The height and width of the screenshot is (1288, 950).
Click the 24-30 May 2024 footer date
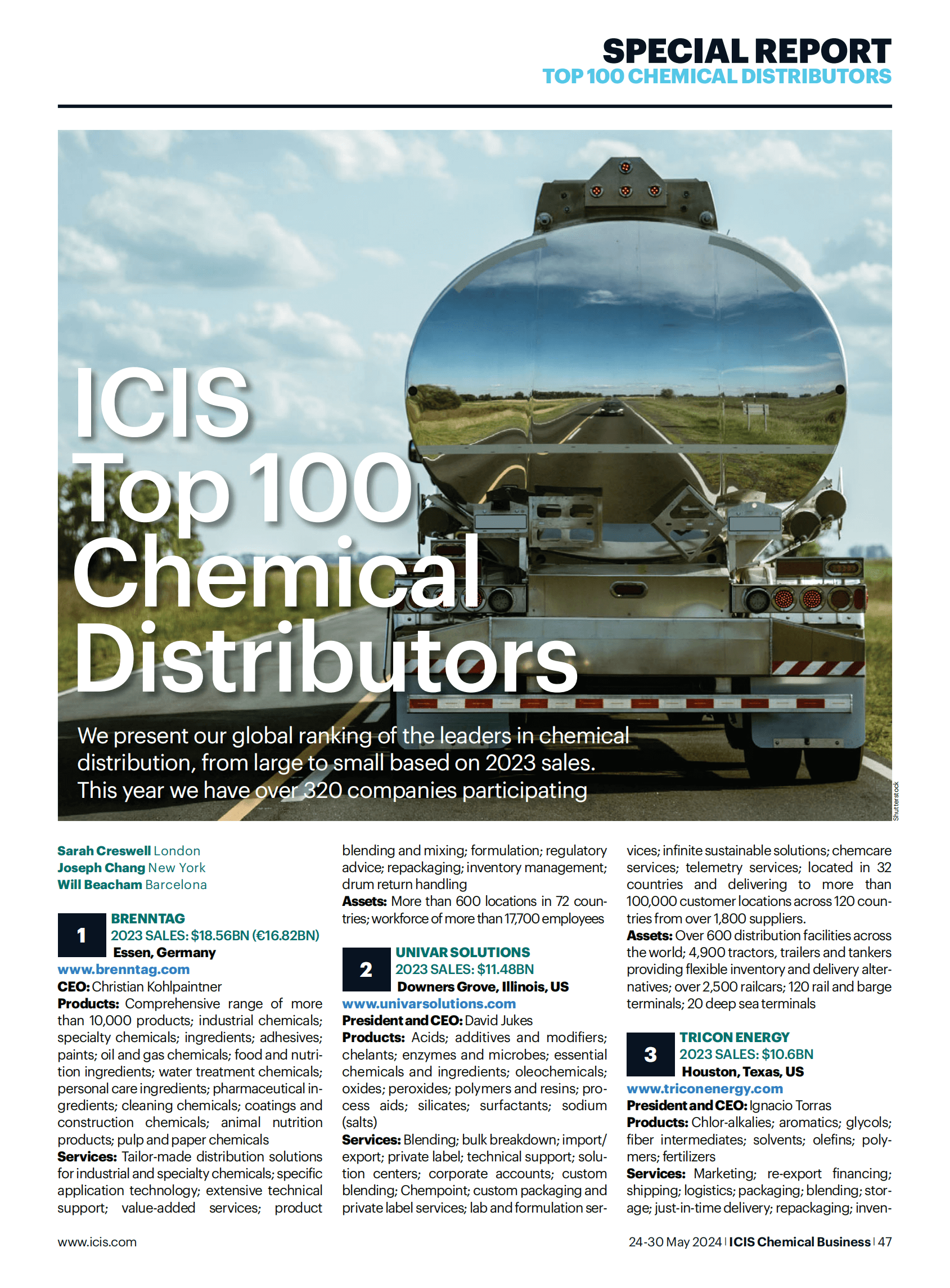coord(675,1242)
